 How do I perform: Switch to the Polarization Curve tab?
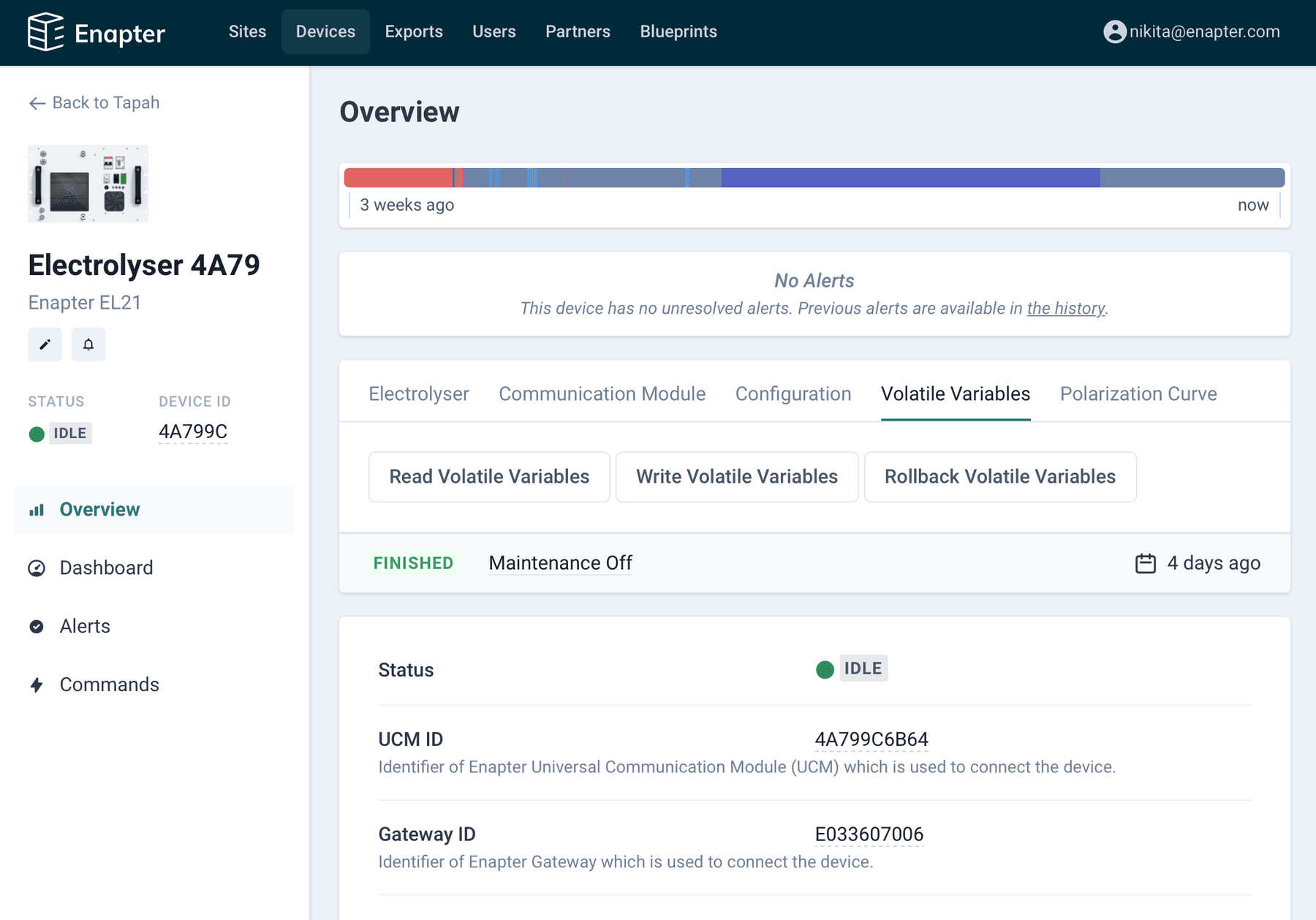click(1138, 394)
